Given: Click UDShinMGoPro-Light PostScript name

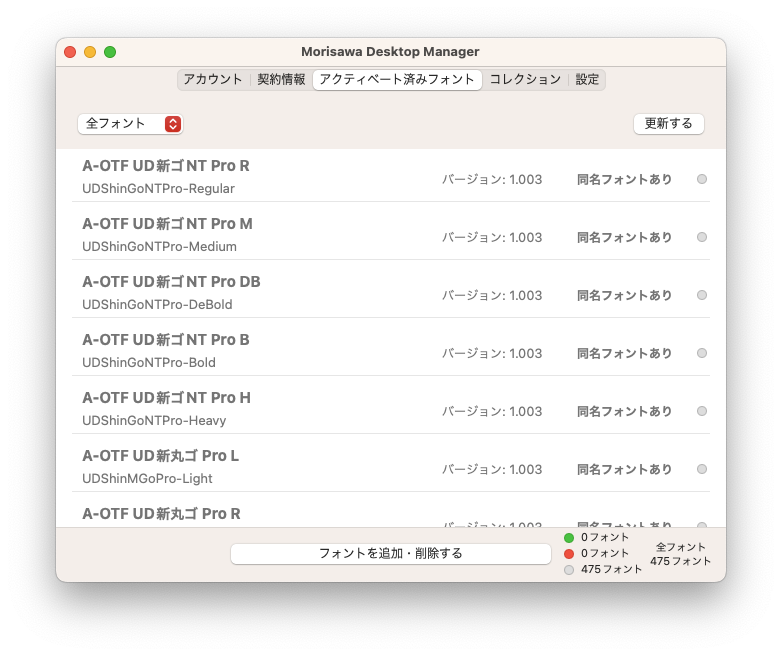Looking at the screenshot, I should (x=147, y=478).
